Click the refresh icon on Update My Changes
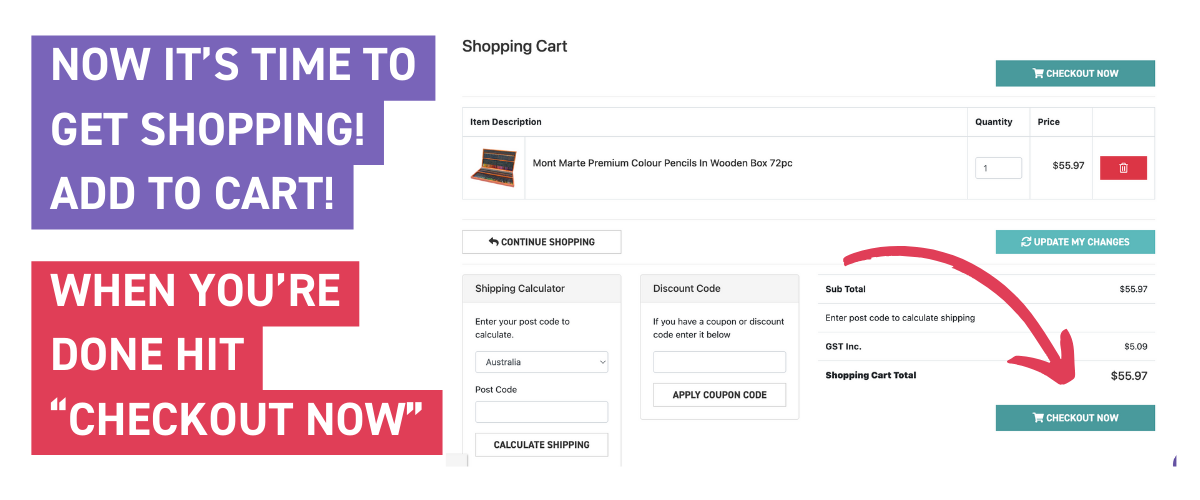Image resolution: width=1200 pixels, height=500 pixels. [x=1026, y=242]
